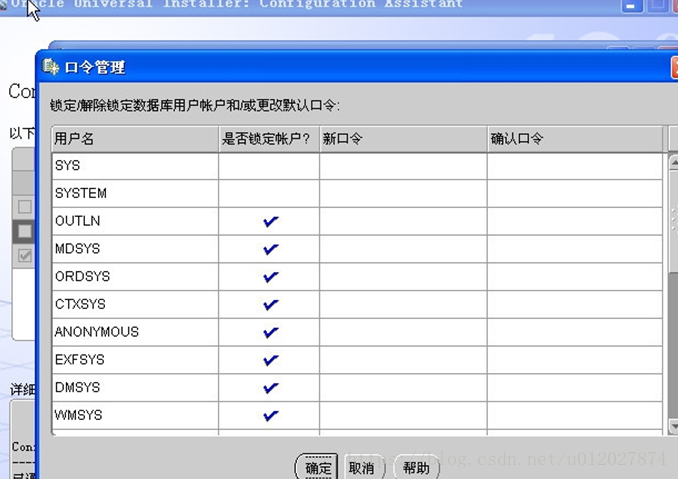Toggle lock checkmark for CTXSYS account
This screenshot has width=678, height=479.
pyautogui.click(x=270, y=304)
